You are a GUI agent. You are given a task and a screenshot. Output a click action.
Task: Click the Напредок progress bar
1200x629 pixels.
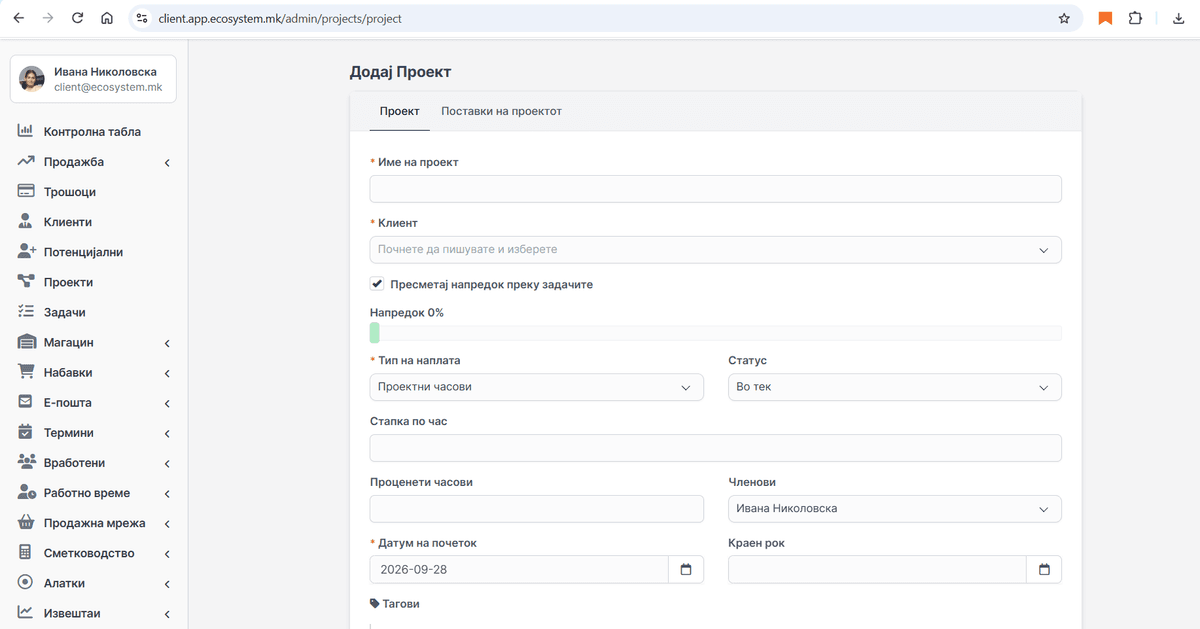716,333
